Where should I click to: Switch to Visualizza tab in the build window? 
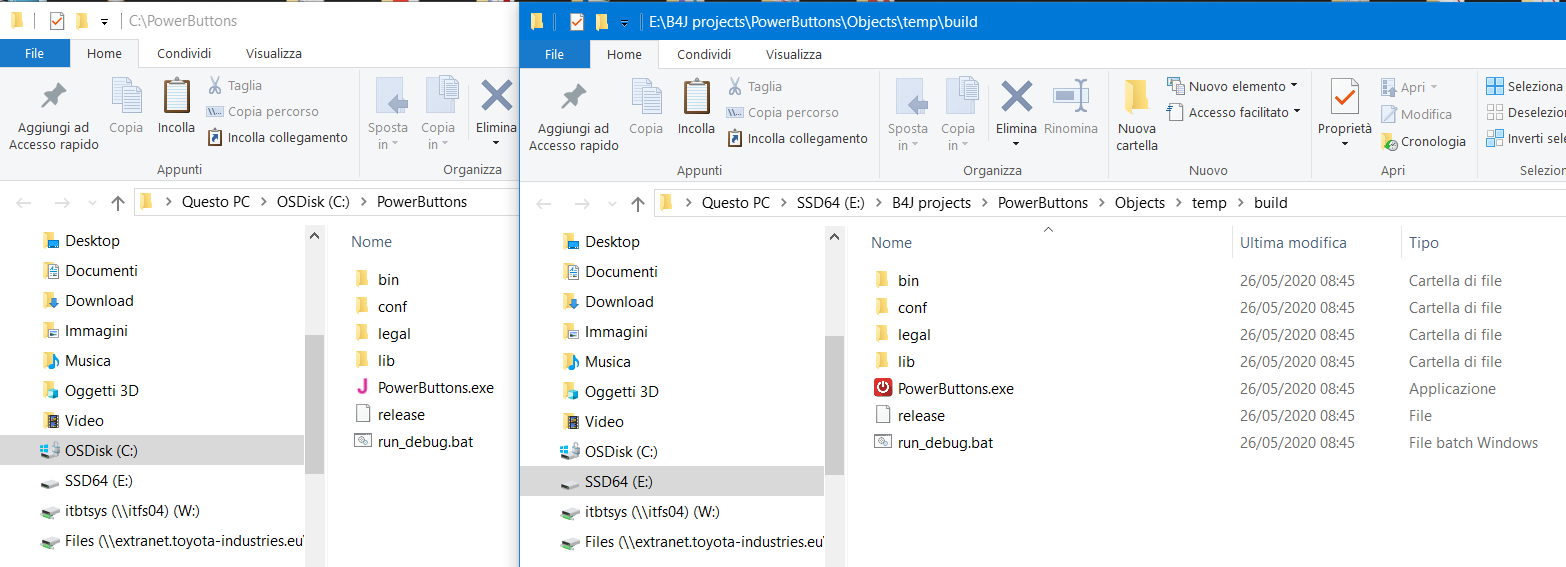click(794, 54)
